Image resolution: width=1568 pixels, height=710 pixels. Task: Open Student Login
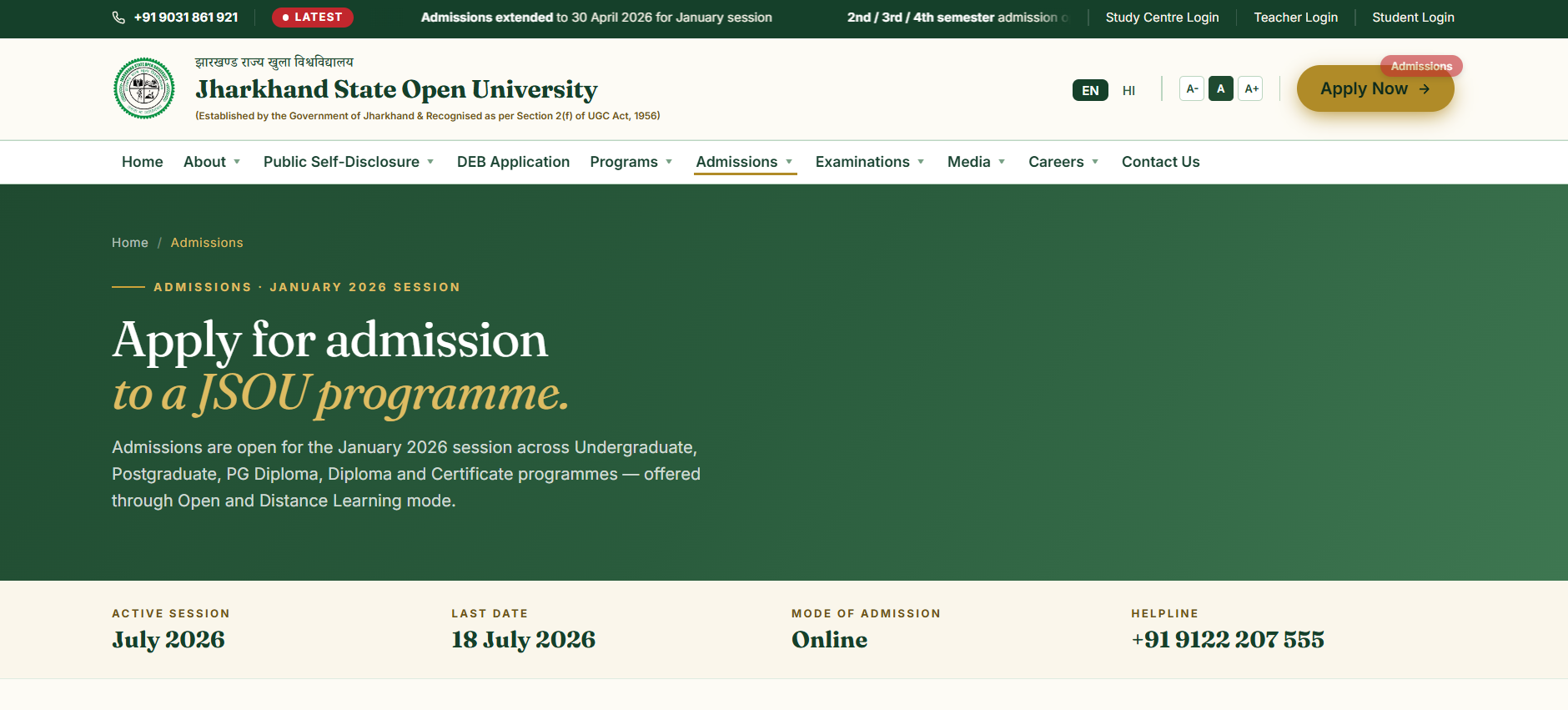coord(1413,18)
